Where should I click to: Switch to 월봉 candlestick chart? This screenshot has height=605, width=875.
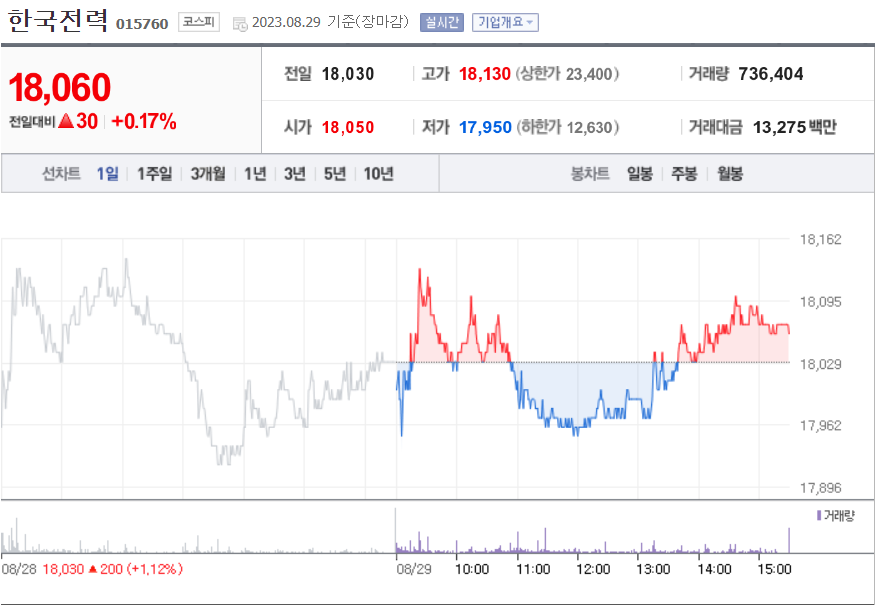(730, 174)
